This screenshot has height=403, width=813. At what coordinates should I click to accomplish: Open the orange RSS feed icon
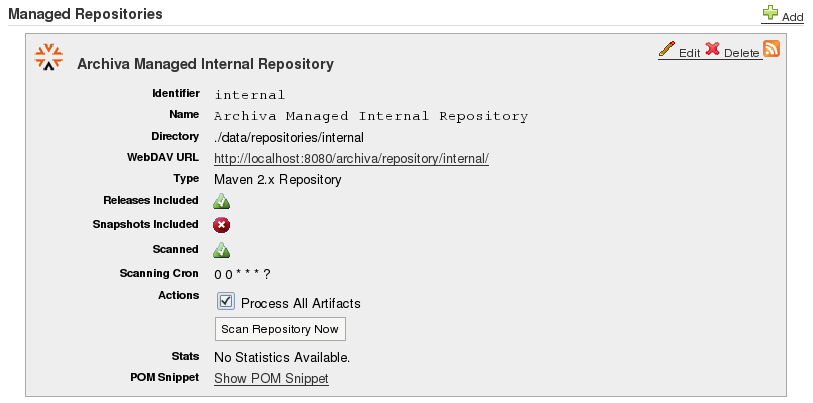[772, 49]
